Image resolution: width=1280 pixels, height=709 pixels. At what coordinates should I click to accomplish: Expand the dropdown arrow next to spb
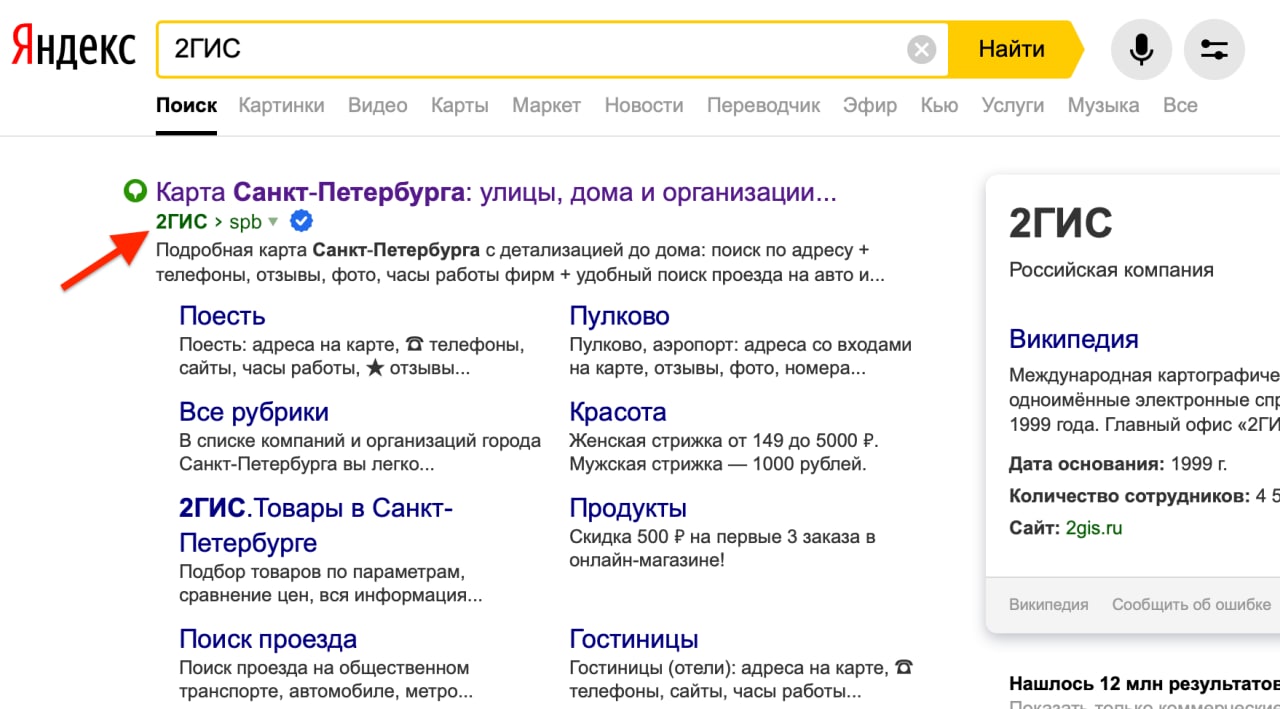coord(273,222)
